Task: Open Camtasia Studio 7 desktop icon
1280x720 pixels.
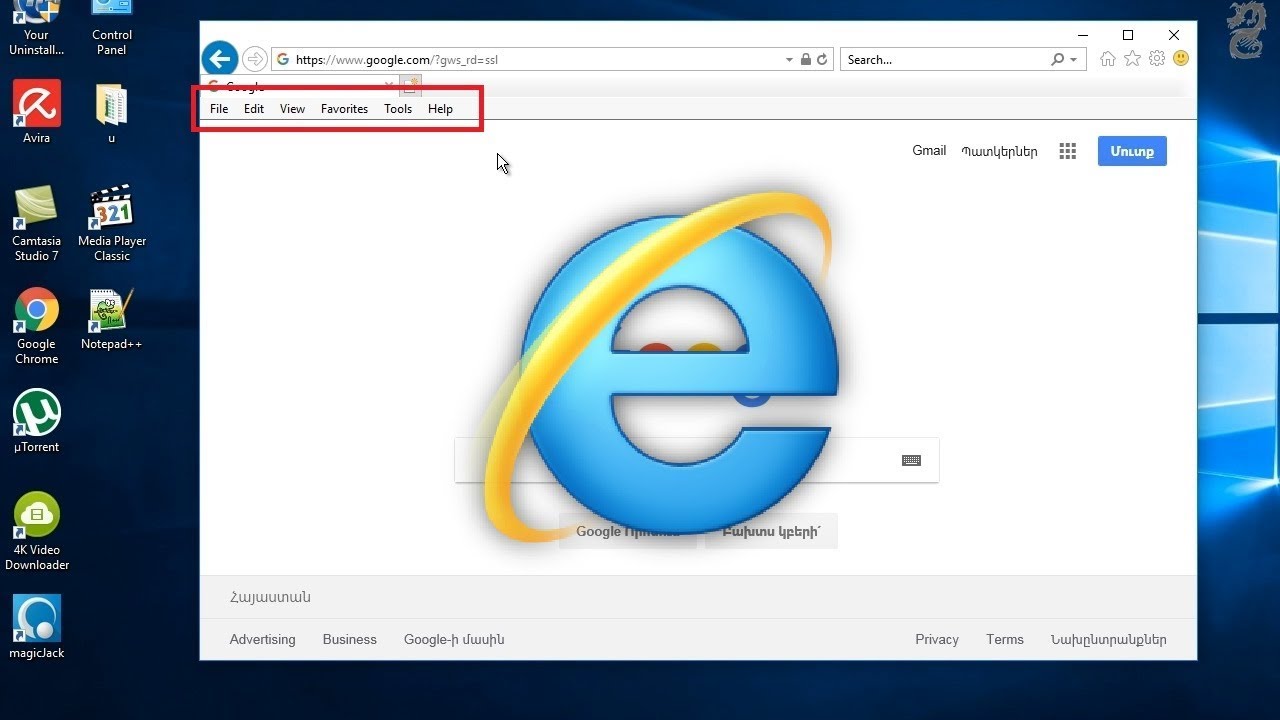Action: point(37,224)
